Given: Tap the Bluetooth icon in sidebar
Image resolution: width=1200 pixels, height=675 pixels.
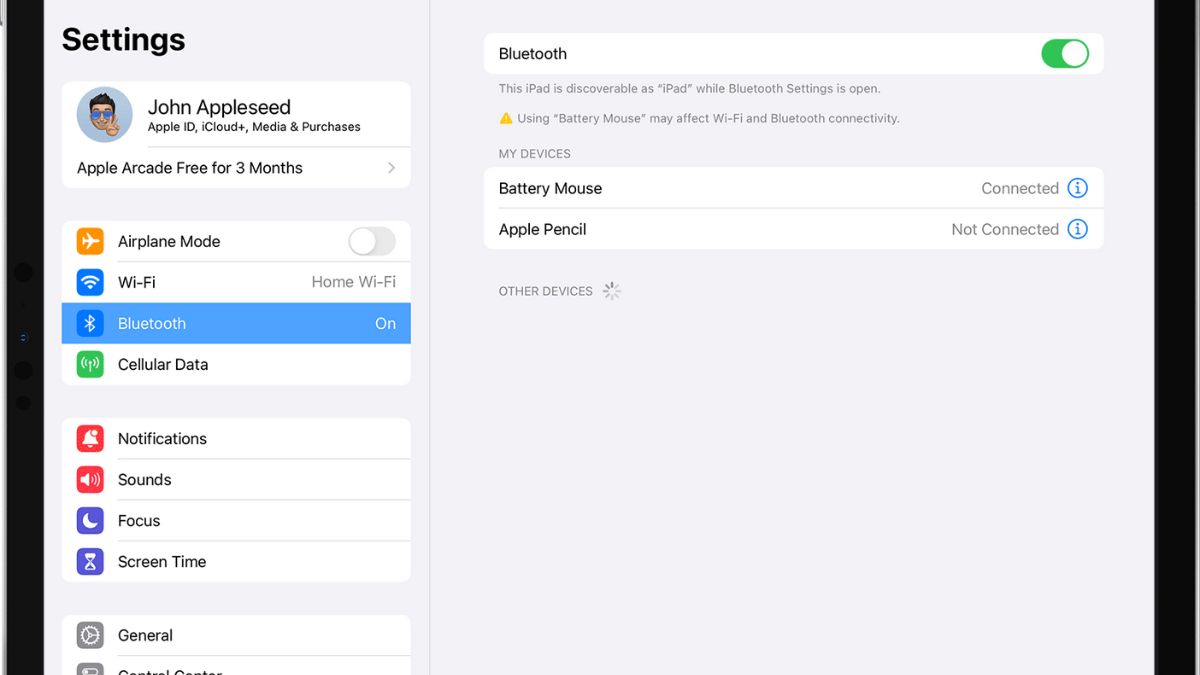Looking at the screenshot, I should click(90, 323).
